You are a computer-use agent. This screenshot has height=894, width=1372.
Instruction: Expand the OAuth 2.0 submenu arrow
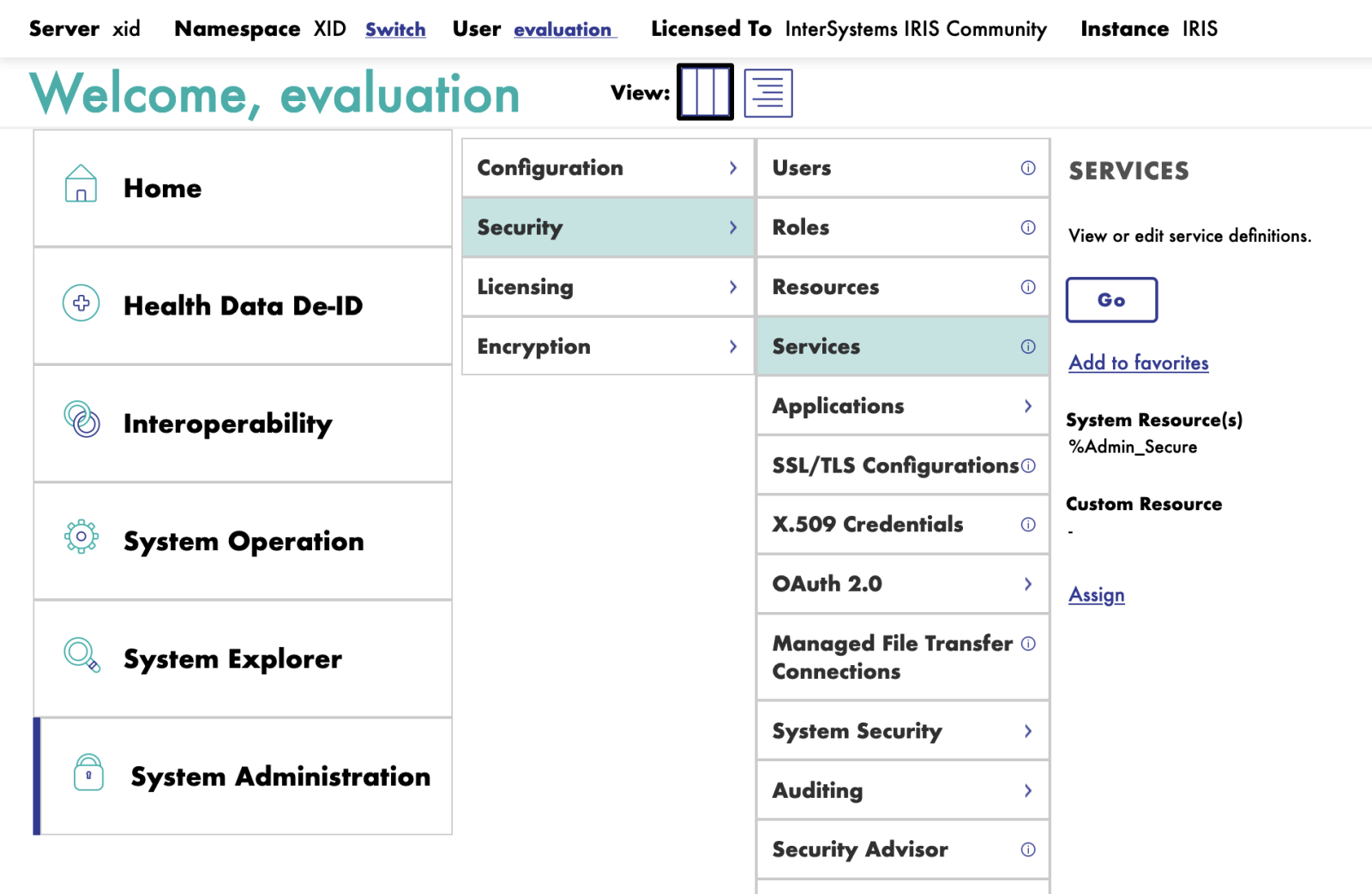tap(1027, 584)
